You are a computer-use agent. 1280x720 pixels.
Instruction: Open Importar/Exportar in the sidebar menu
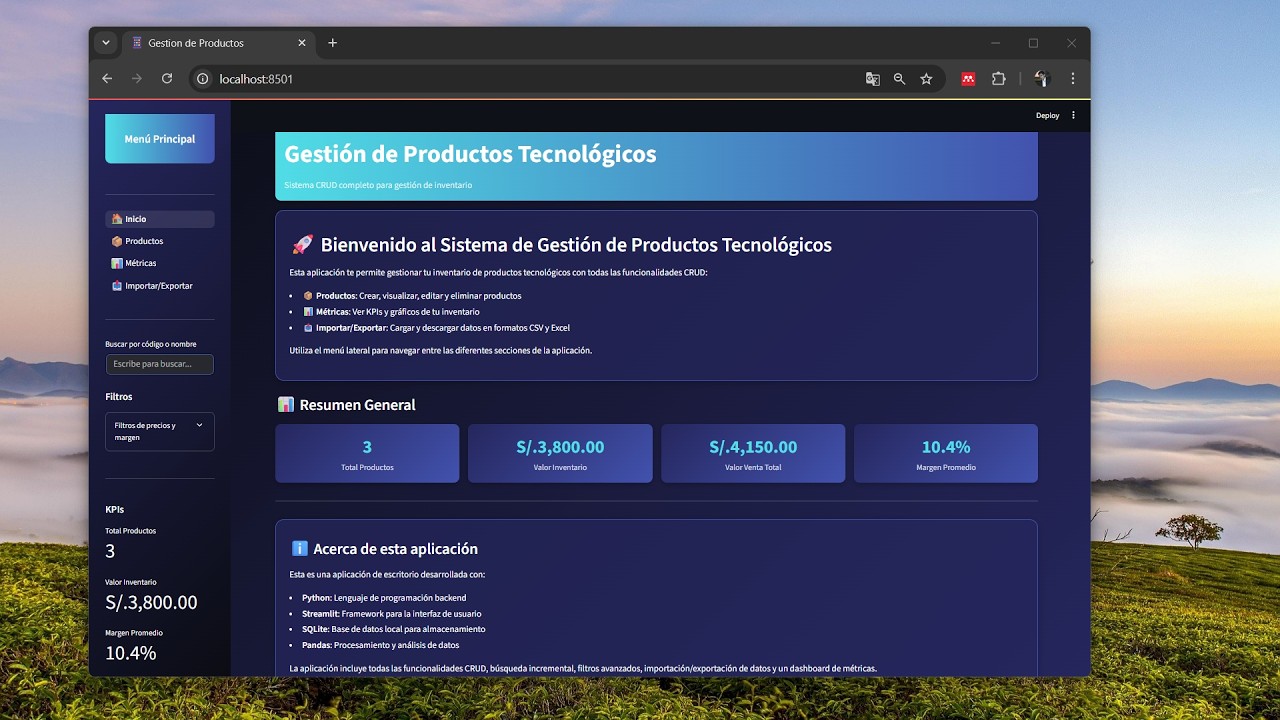pyautogui.click(x=160, y=286)
